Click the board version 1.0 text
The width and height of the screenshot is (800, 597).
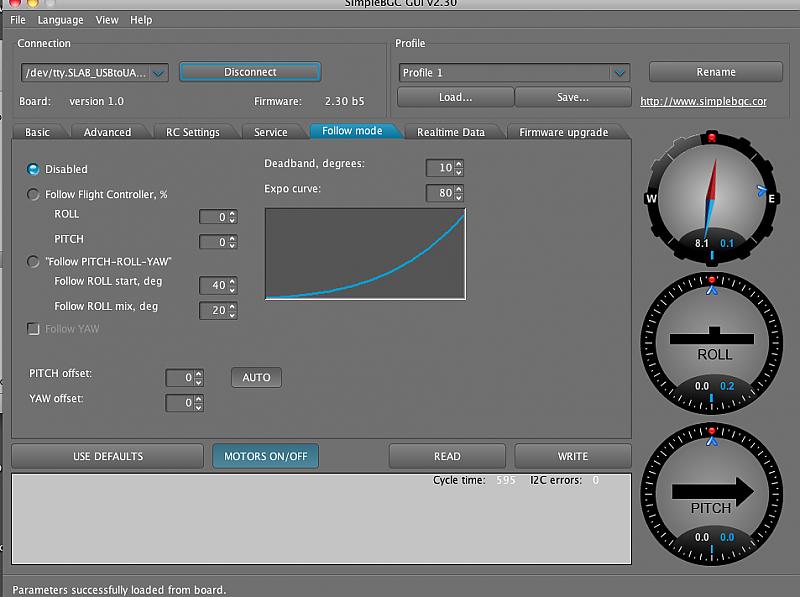coord(96,101)
